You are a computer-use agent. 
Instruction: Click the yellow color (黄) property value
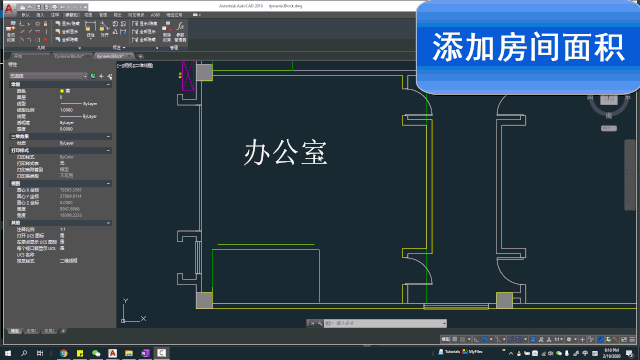65,91
